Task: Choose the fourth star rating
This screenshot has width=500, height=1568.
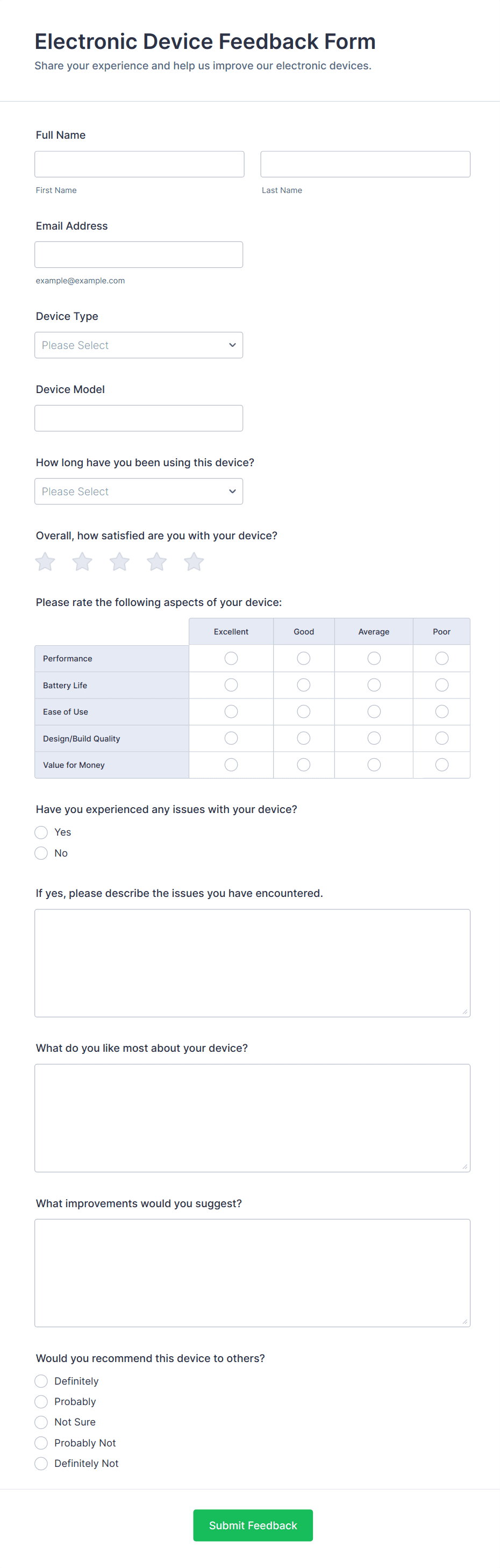Action: click(x=156, y=561)
